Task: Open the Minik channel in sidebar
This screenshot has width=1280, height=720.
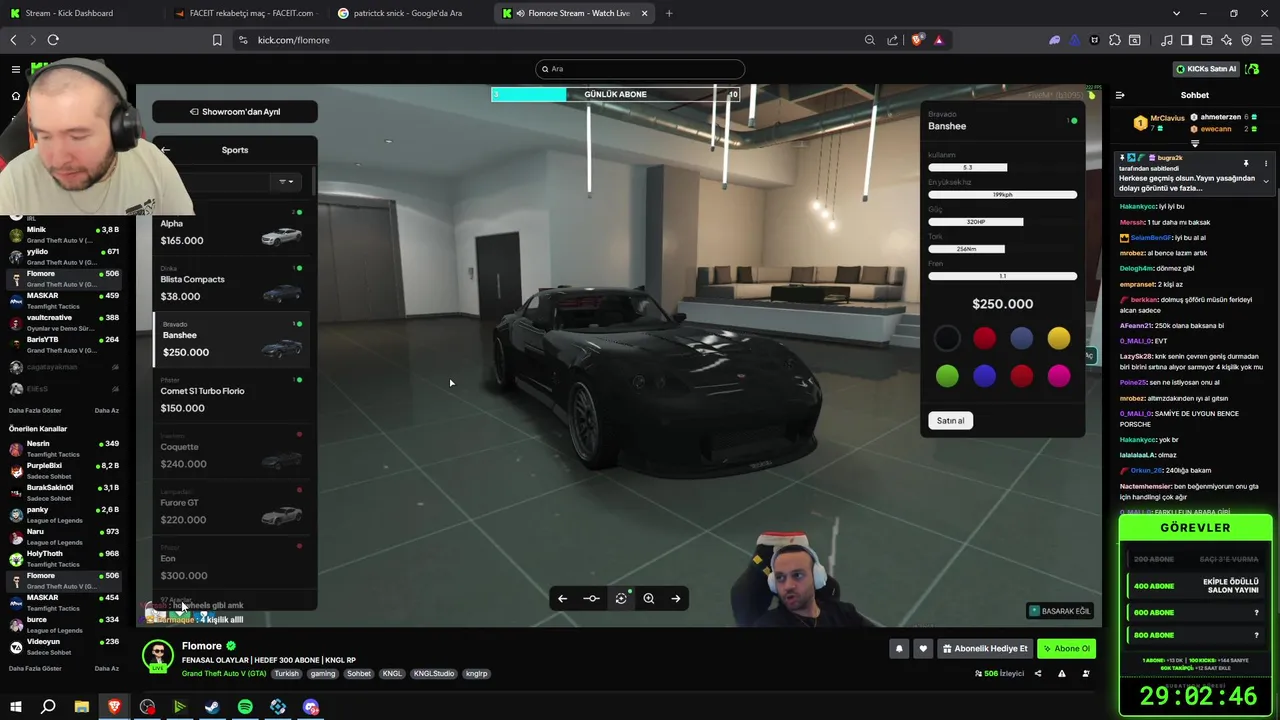Action: tap(63, 234)
